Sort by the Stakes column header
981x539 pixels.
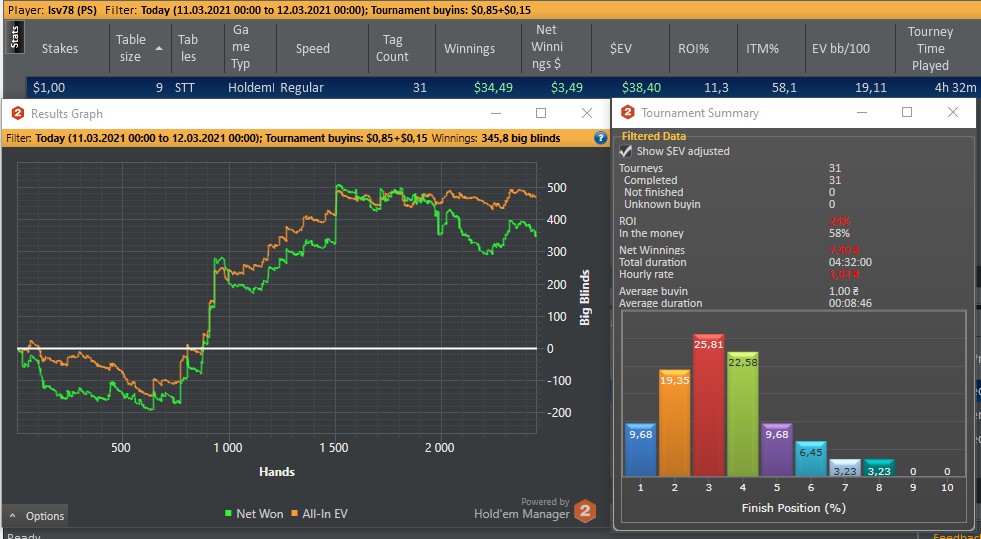click(60, 49)
